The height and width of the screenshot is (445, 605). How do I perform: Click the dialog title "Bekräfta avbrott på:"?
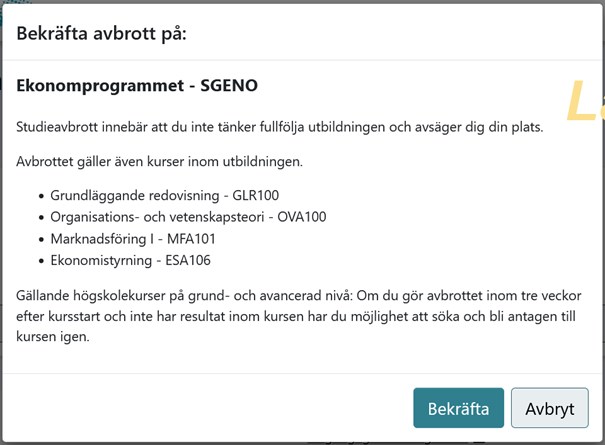click(102, 34)
